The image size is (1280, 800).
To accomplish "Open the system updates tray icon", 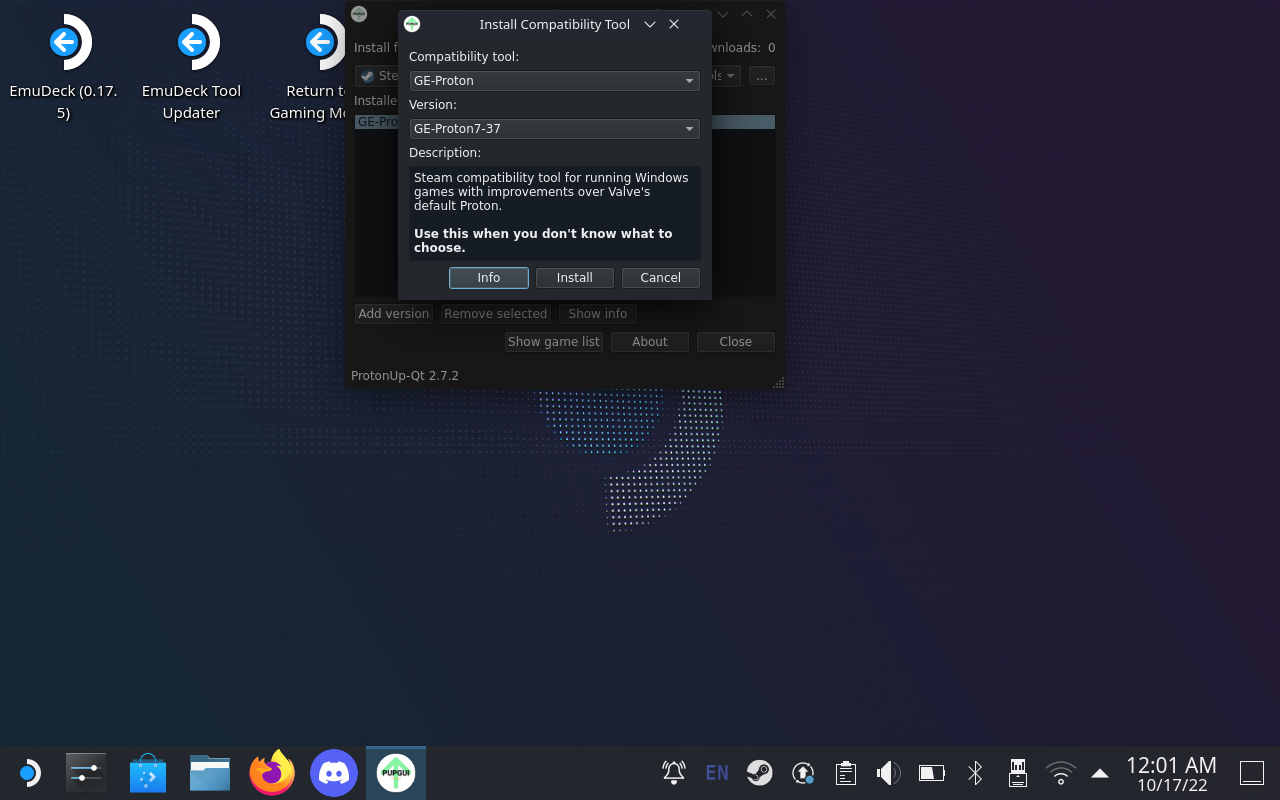I will [x=802, y=772].
